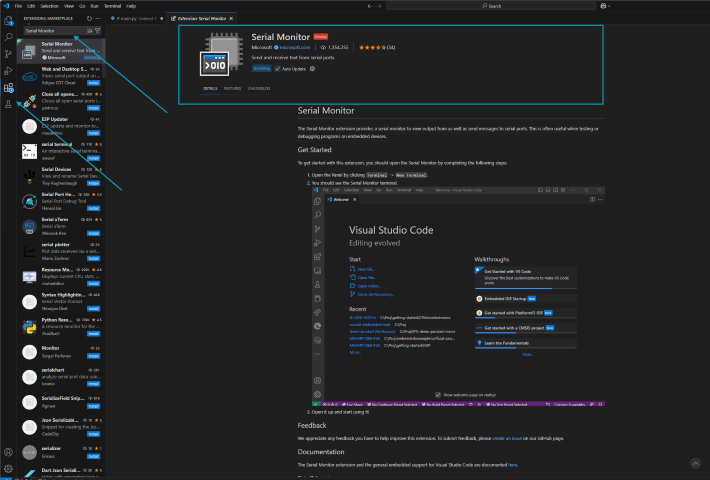Click the Serial Monitor chip logo
The width and height of the screenshot is (710, 480).
point(222,54)
